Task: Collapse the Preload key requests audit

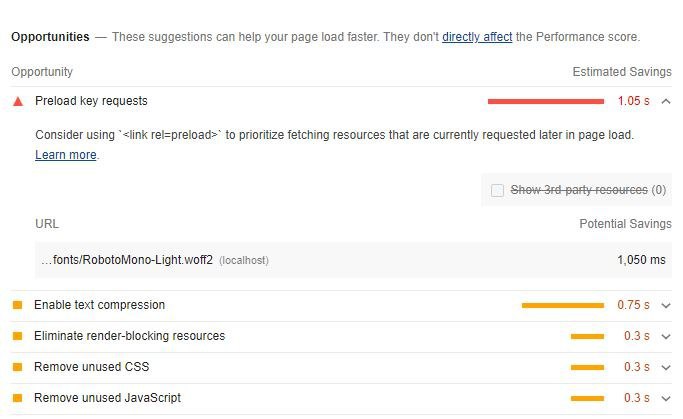Action: (666, 101)
